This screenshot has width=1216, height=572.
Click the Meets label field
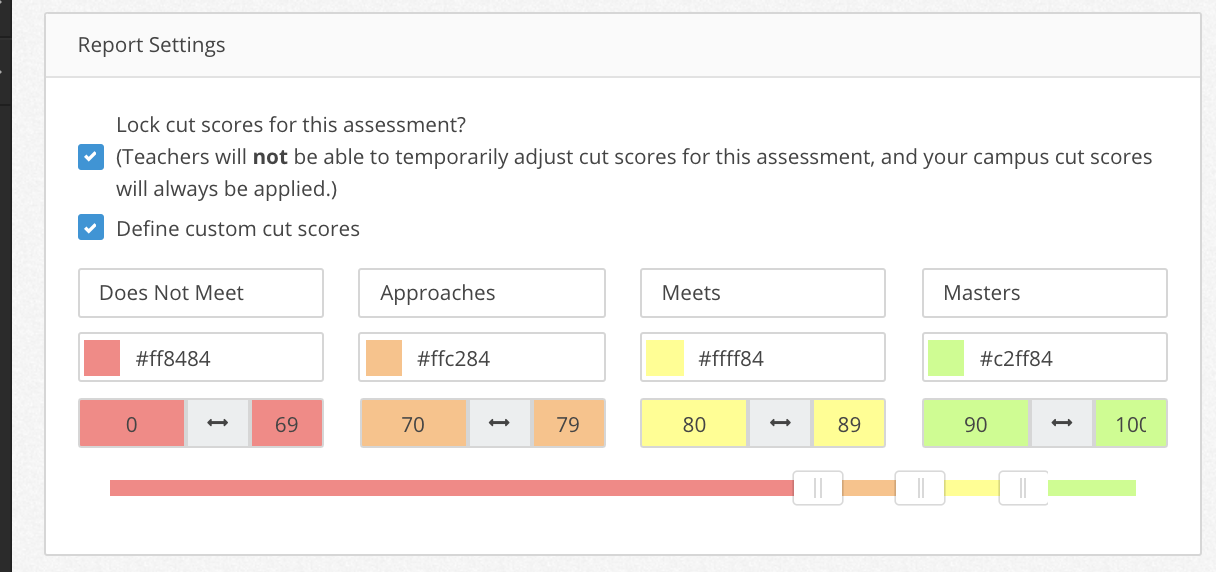[x=763, y=293]
